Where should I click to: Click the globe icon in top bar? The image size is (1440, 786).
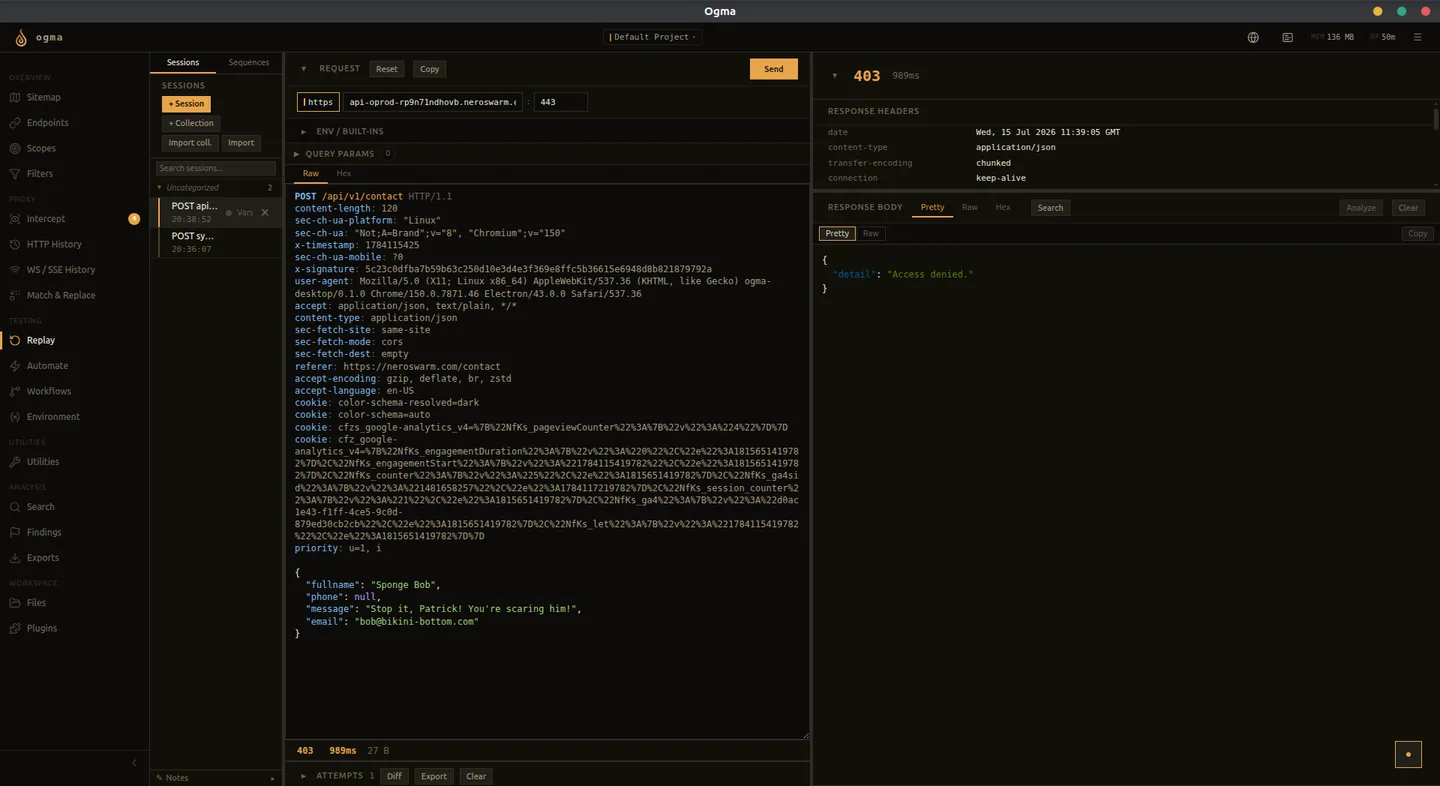click(x=1253, y=37)
